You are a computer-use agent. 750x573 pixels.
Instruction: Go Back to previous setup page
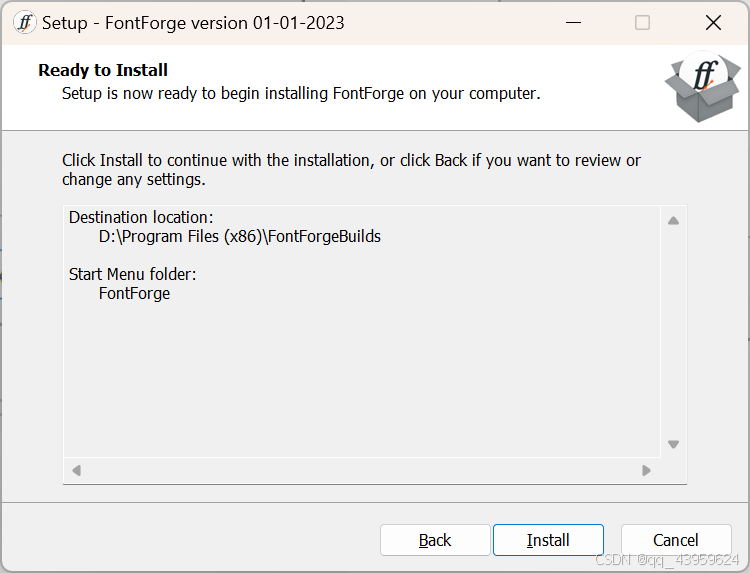[x=435, y=540]
